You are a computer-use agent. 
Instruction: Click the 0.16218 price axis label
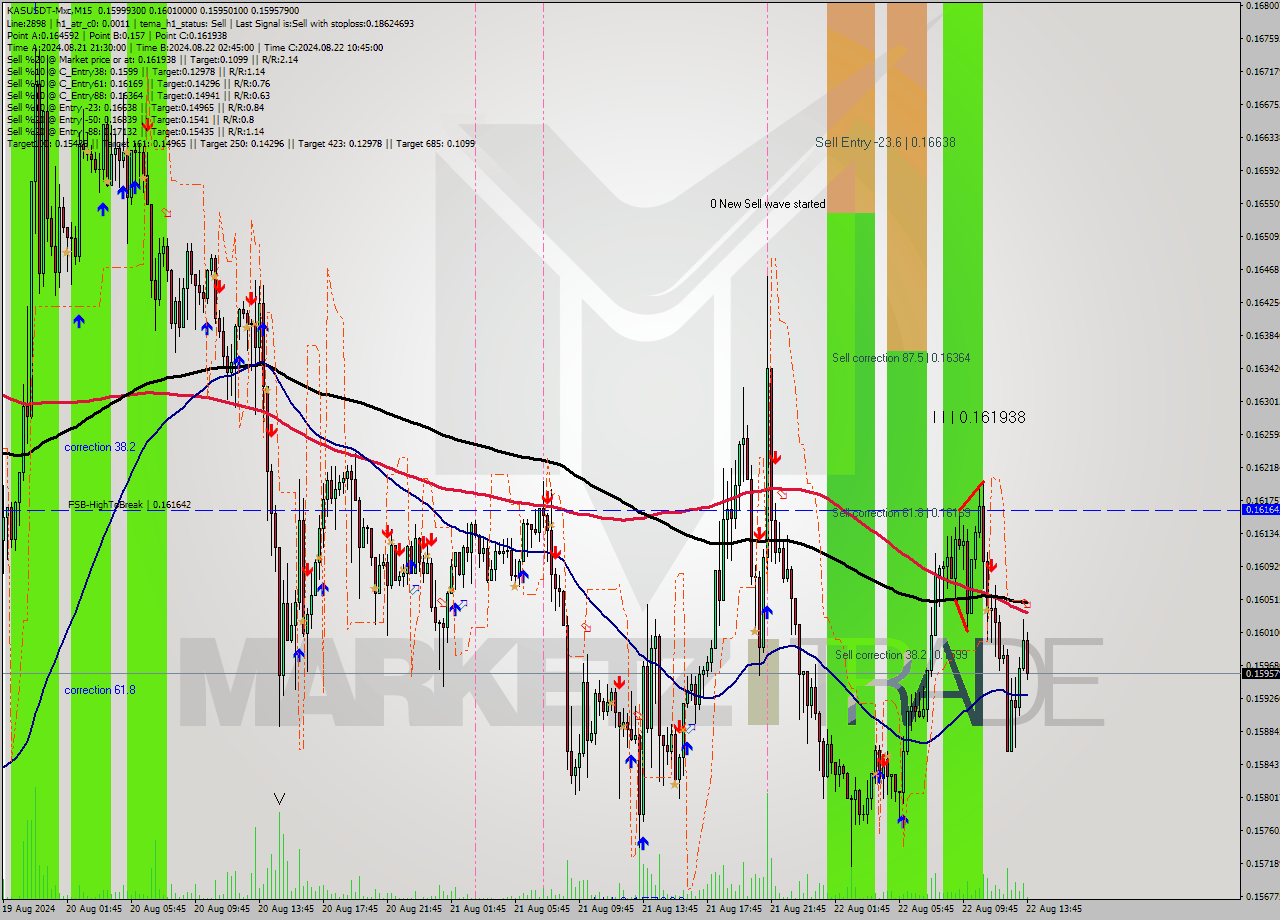click(x=1261, y=467)
